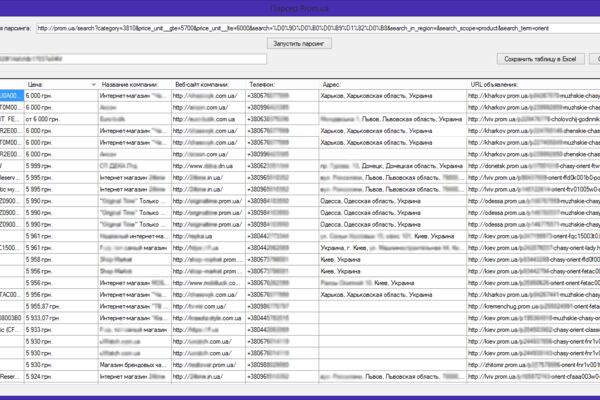The width and height of the screenshot is (600, 400).
Task: Select the http://kremenchug.prom.ua listing URL cell
Action: click(533, 306)
